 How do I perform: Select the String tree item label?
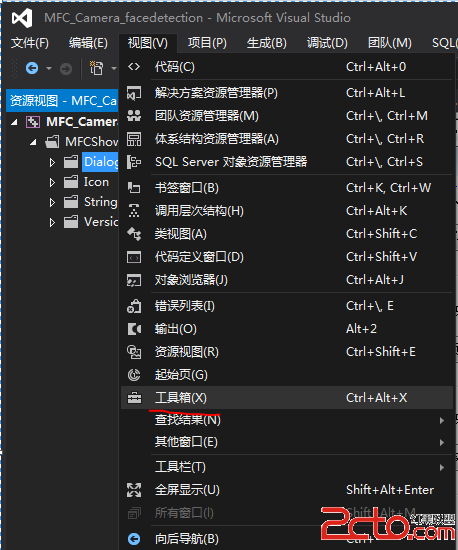coord(100,202)
